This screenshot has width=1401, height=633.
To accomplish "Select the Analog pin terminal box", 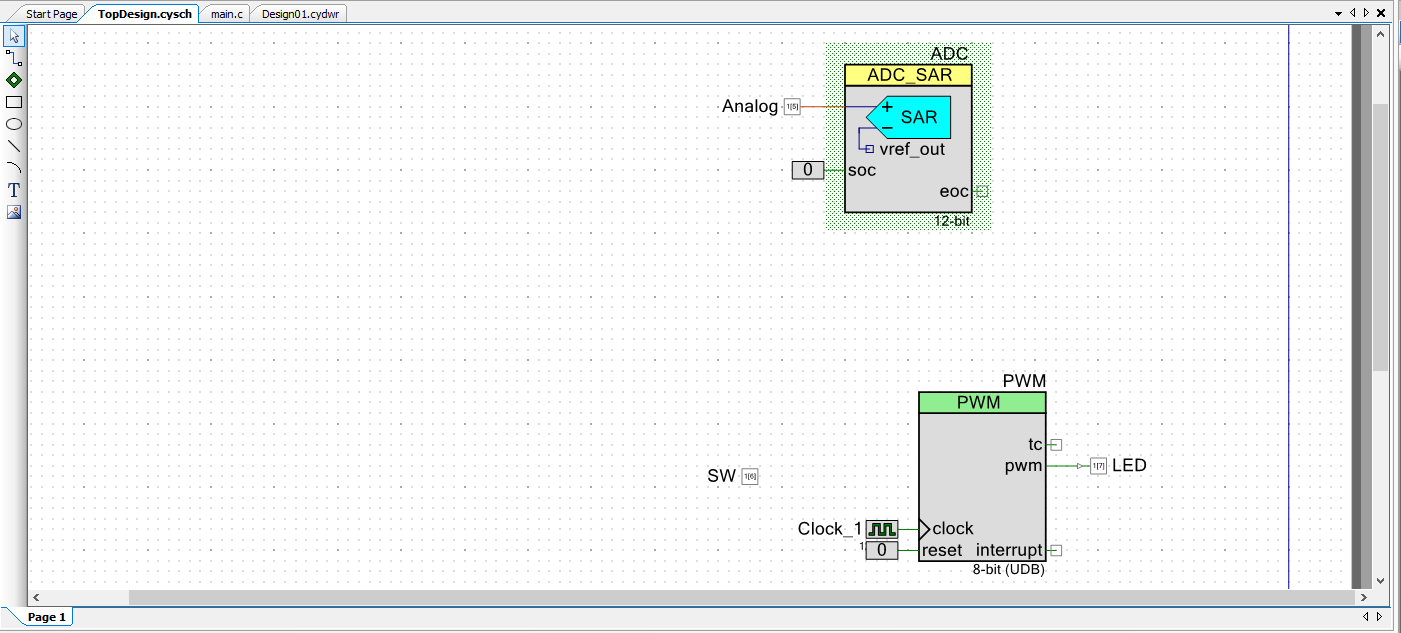I will coord(792,107).
